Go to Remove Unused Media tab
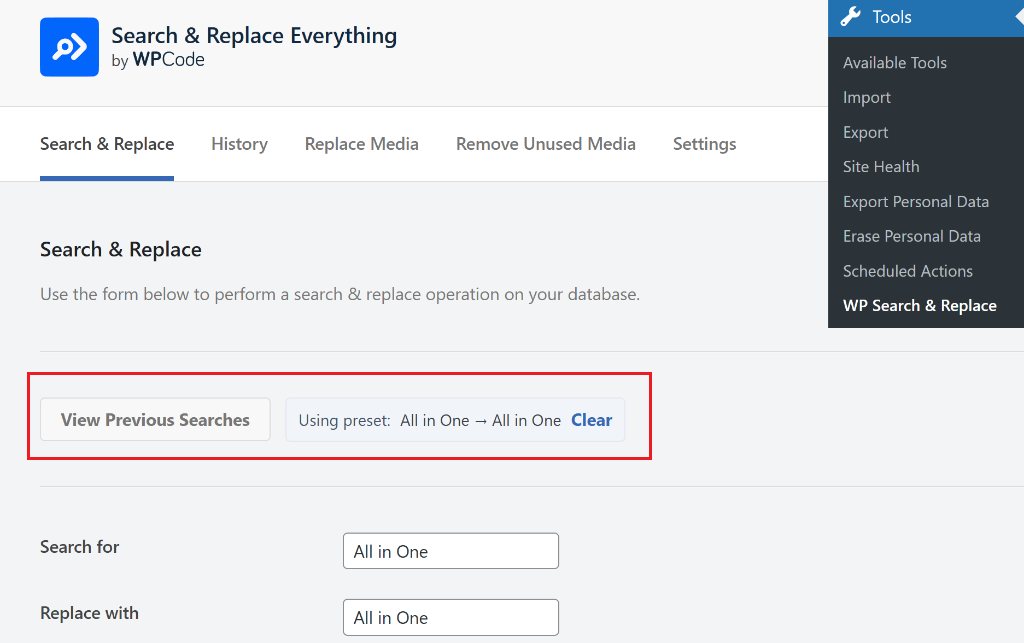 [545, 143]
